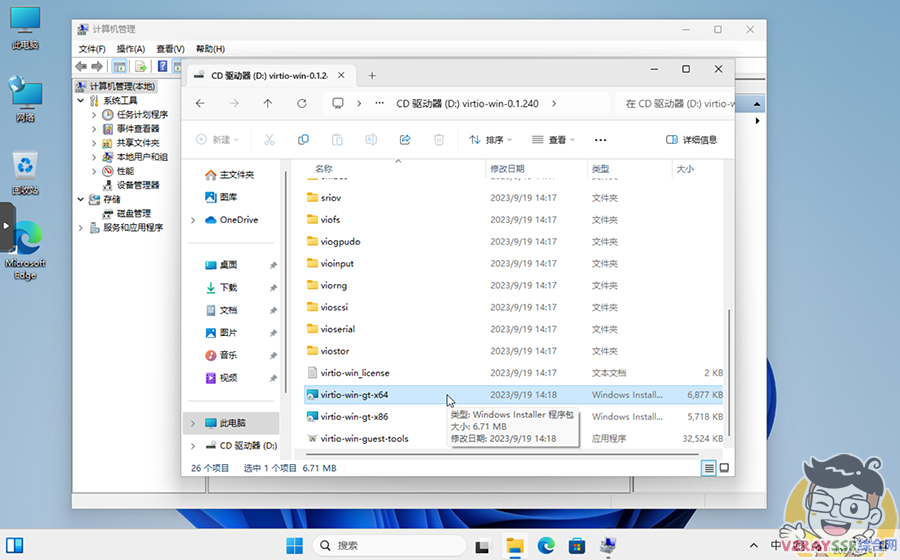Viewport: 900px width, 560px height.
Task: Open the File menu in Computer Management
Action: click(x=92, y=49)
